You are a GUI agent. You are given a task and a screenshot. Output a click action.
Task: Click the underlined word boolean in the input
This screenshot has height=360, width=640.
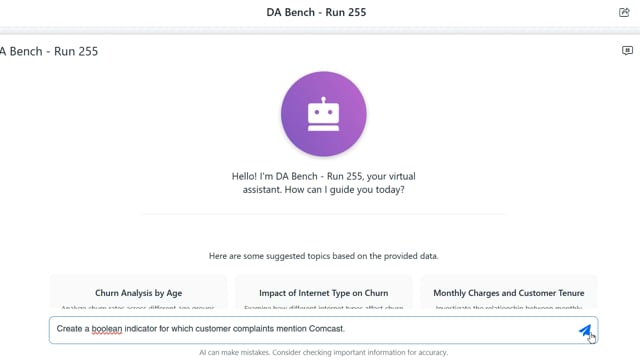coord(107,329)
